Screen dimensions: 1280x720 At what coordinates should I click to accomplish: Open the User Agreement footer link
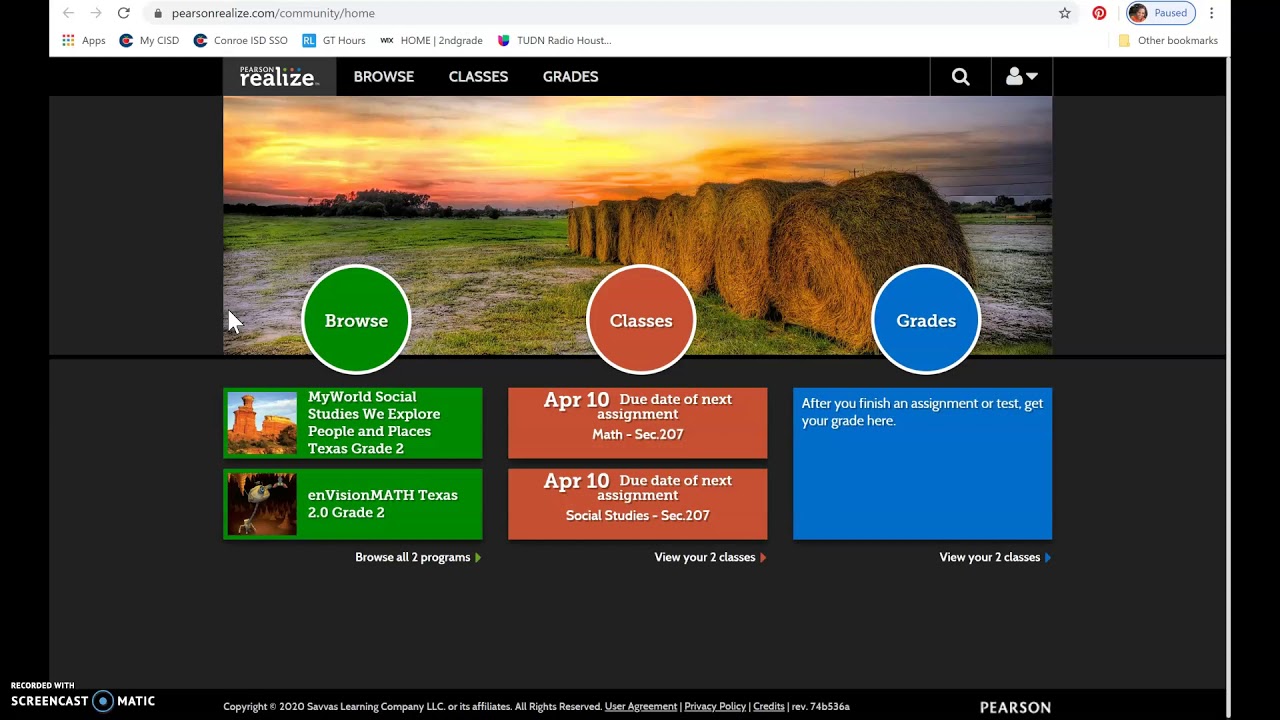pyautogui.click(x=641, y=706)
